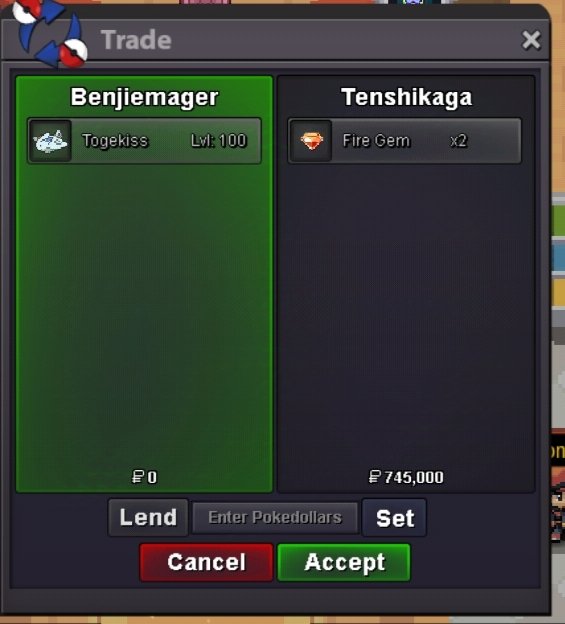Click the Fire Gem item icon
Screen dimensions: 565x624
pyautogui.click(x=311, y=141)
